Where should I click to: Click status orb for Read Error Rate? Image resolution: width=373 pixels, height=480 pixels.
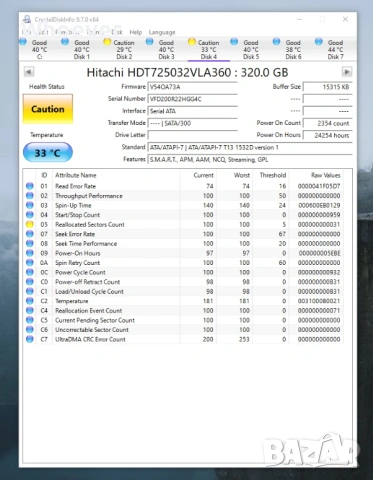pos(30,186)
